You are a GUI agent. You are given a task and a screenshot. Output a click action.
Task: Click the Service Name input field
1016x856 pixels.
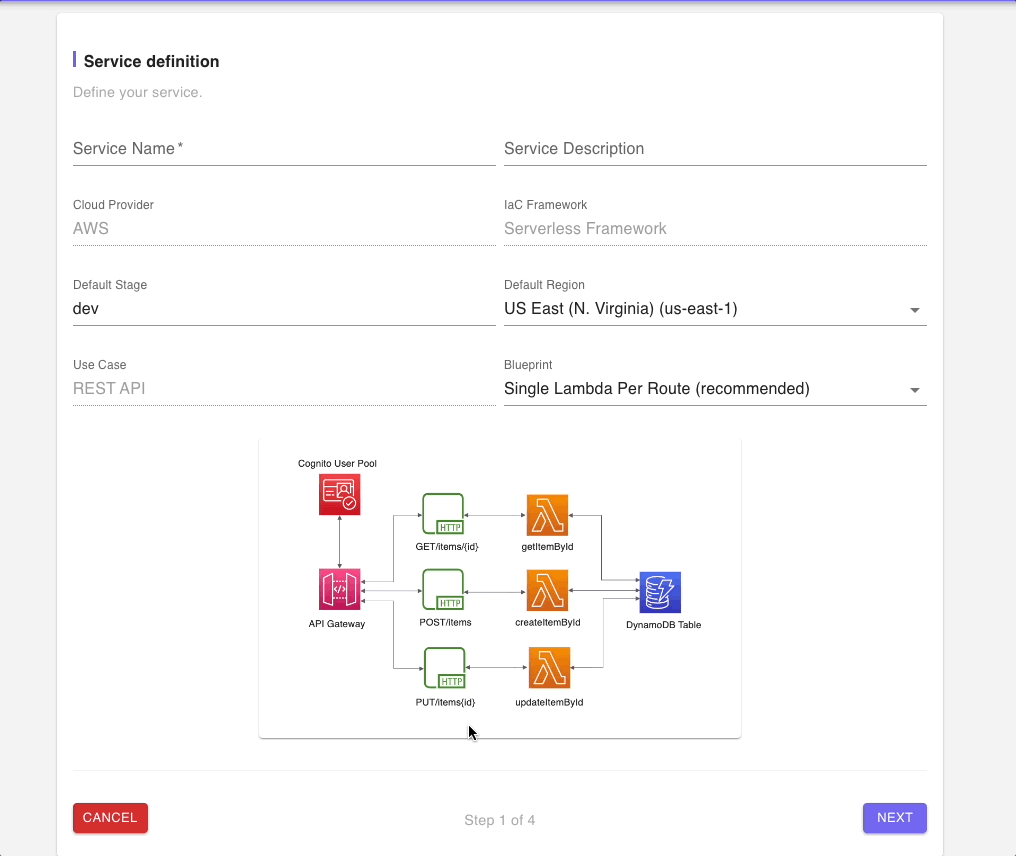(284, 149)
